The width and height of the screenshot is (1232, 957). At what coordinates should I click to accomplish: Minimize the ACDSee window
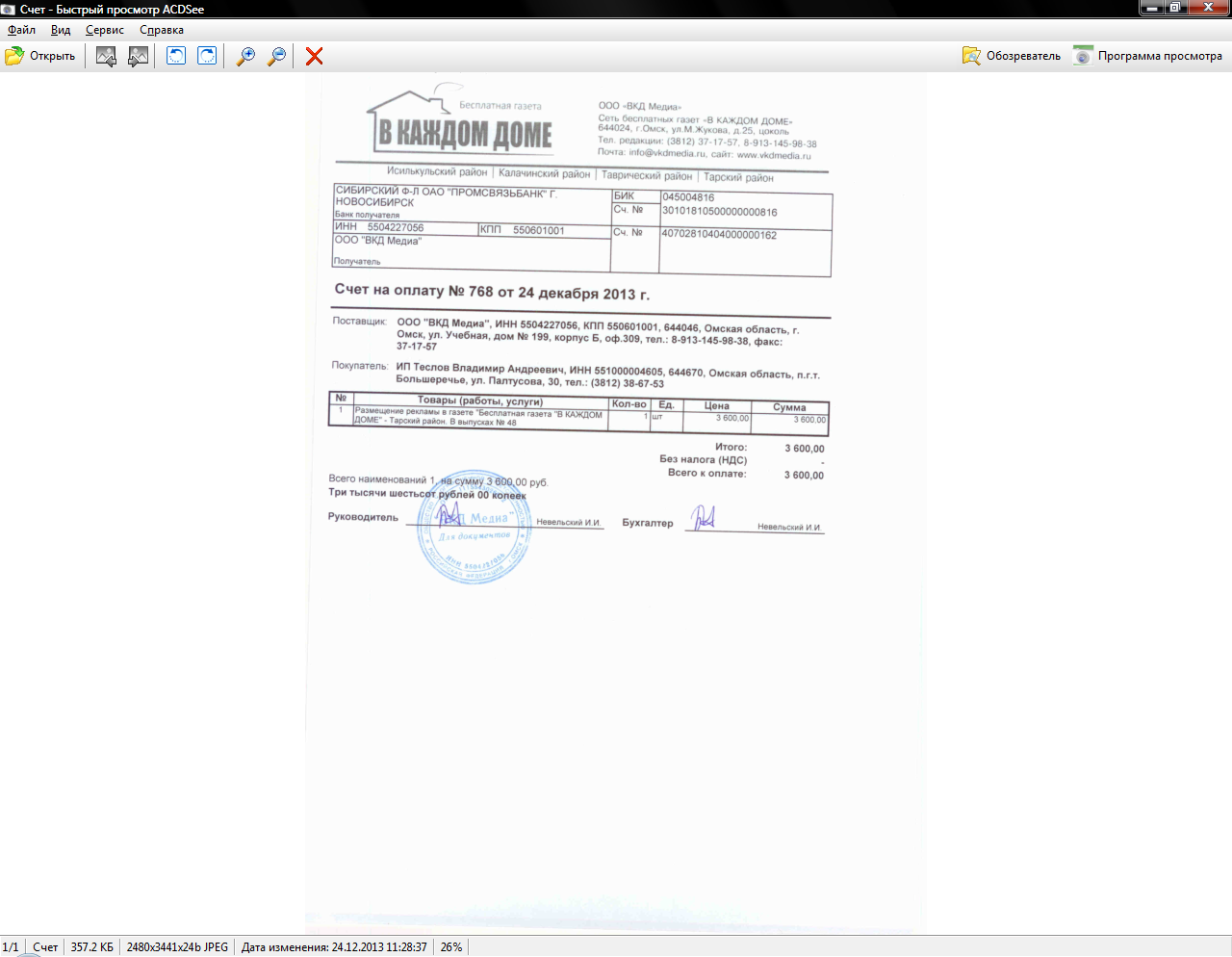[1151, 8]
